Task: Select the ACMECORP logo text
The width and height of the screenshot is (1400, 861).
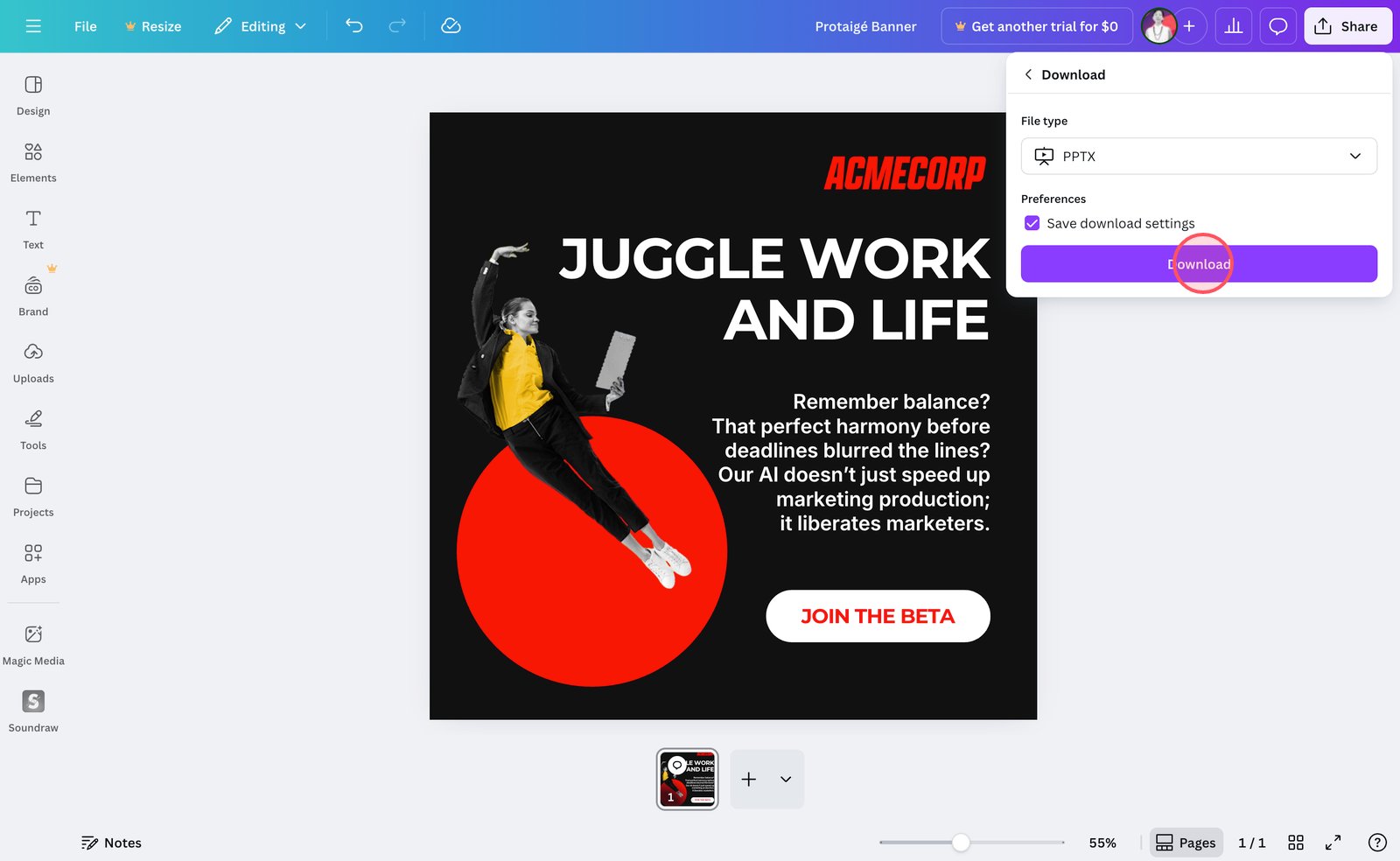Action: coord(905,173)
